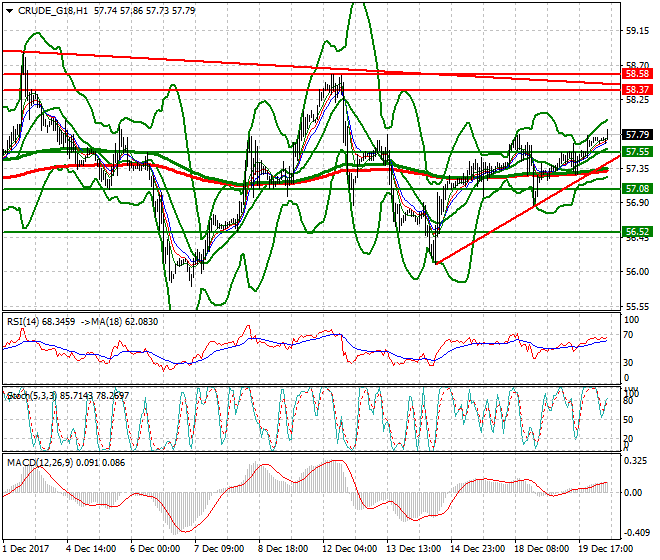Click the 0.325 value on MACD scale
Screen dimensions: 660x560
click(636, 461)
